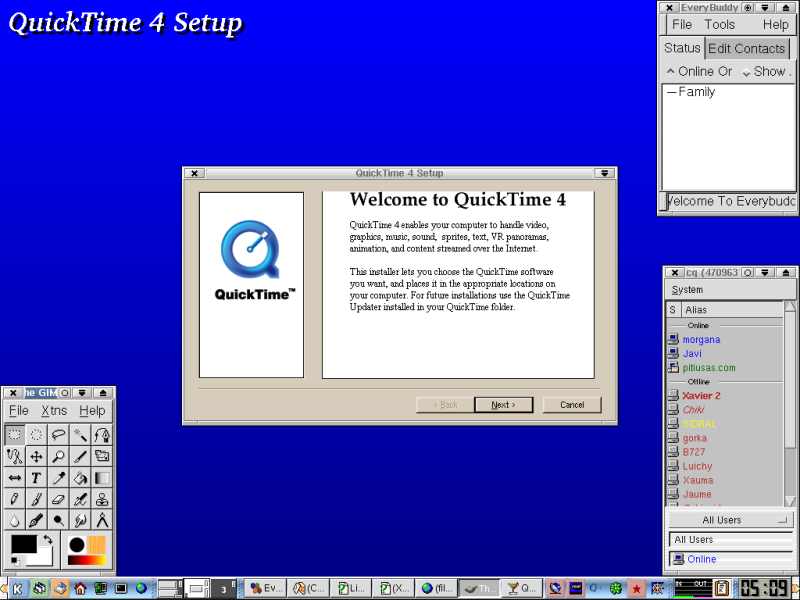This screenshot has height=600, width=800.
Task: Select the Transform tool in GIMP
Action: (x=102, y=456)
